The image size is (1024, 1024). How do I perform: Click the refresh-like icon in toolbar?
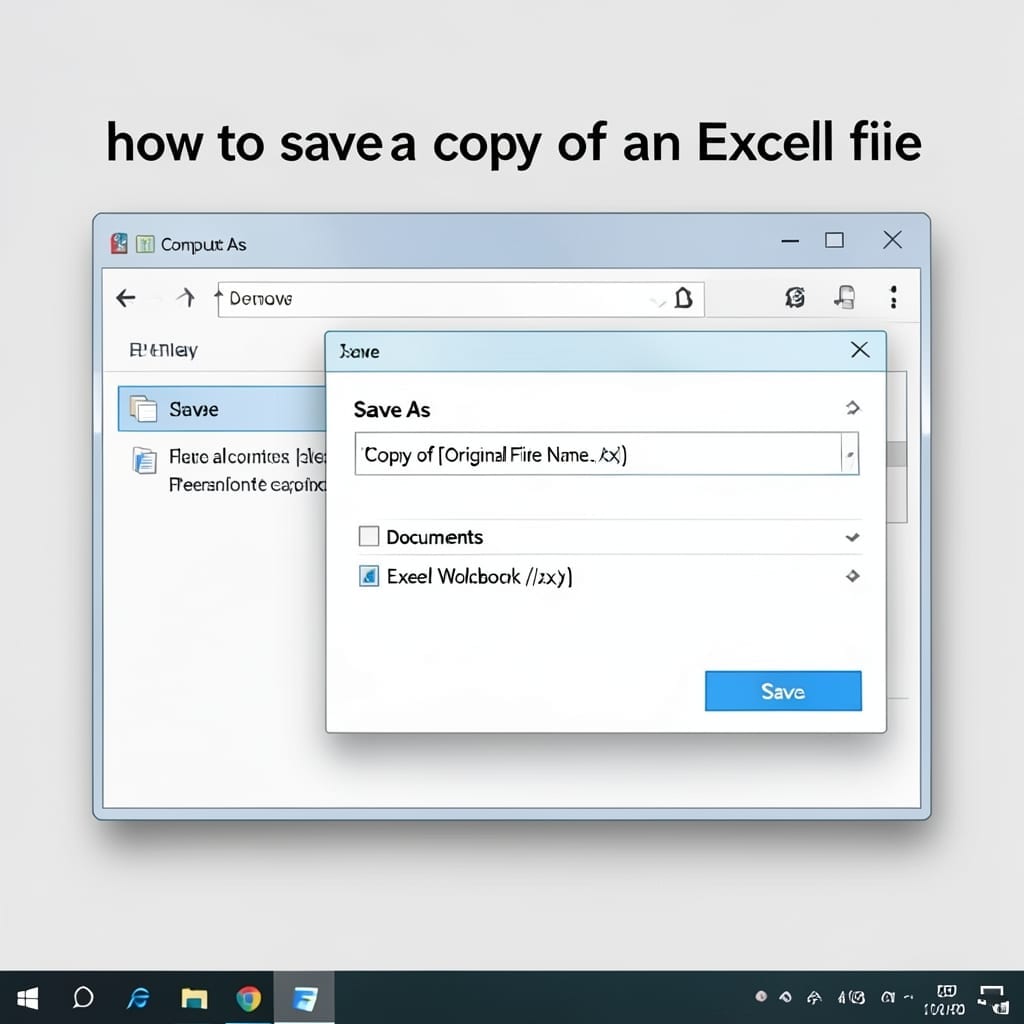(795, 298)
